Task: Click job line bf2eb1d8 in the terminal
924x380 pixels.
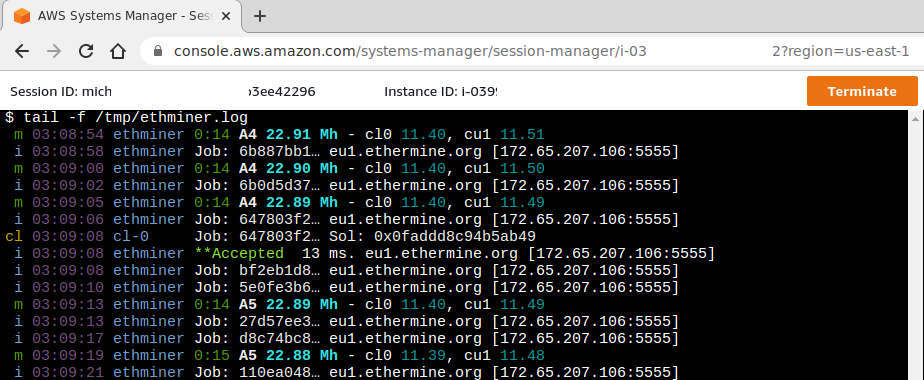Action: click(x=346, y=271)
